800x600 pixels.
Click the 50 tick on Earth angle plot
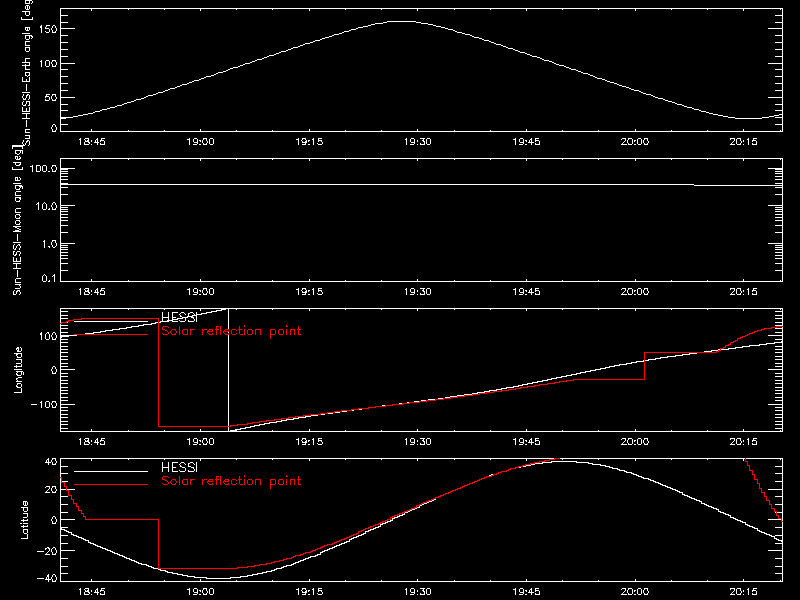click(x=51, y=97)
